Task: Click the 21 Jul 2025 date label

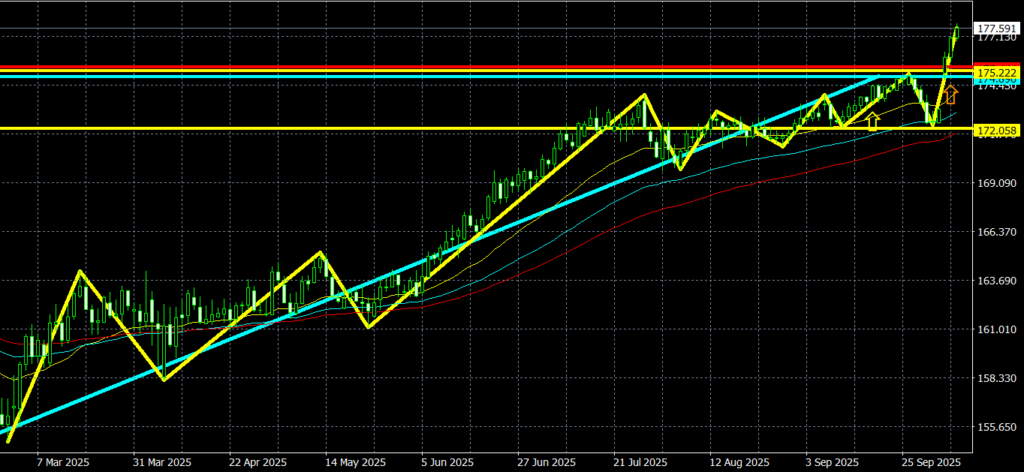Action: (639, 463)
